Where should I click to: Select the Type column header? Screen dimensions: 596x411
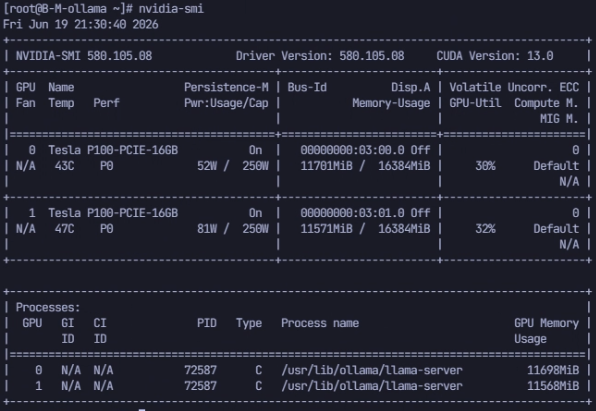[249, 323]
